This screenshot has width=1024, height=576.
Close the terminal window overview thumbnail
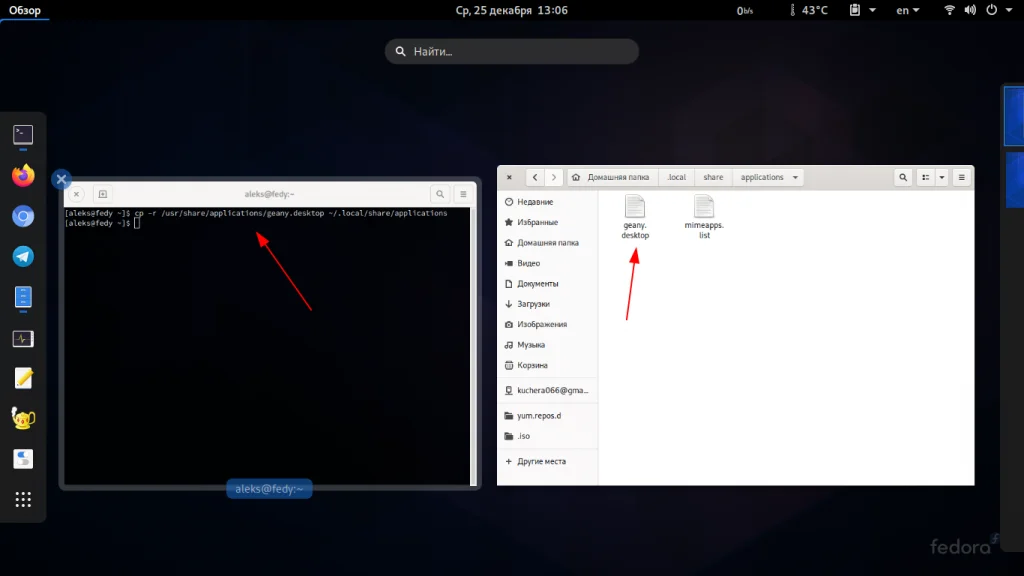(x=61, y=179)
